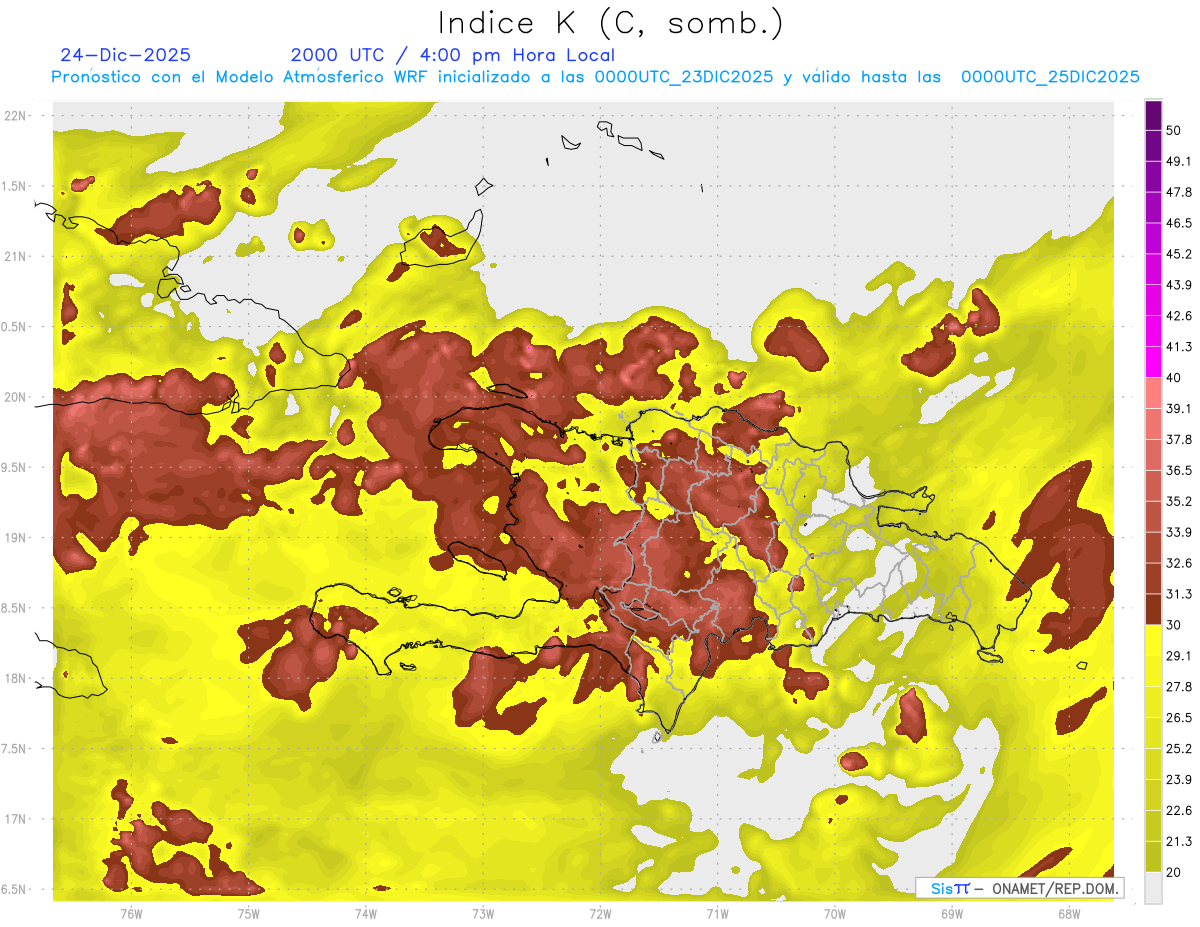Viewport: 1200px width, 927px height.
Task: Click the legend value '32.6'
Action: point(1179,563)
